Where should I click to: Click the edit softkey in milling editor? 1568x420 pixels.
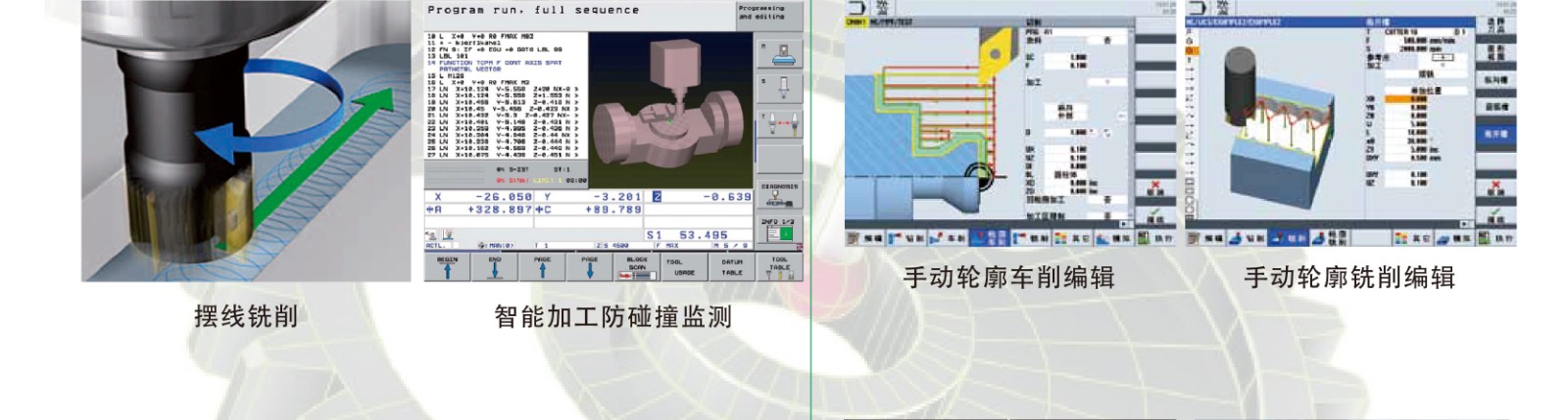[x=1205, y=238]
